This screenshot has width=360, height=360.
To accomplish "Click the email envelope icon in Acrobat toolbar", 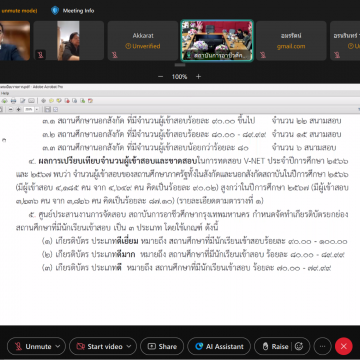I will pyautogui.click(x=31, y=101).
